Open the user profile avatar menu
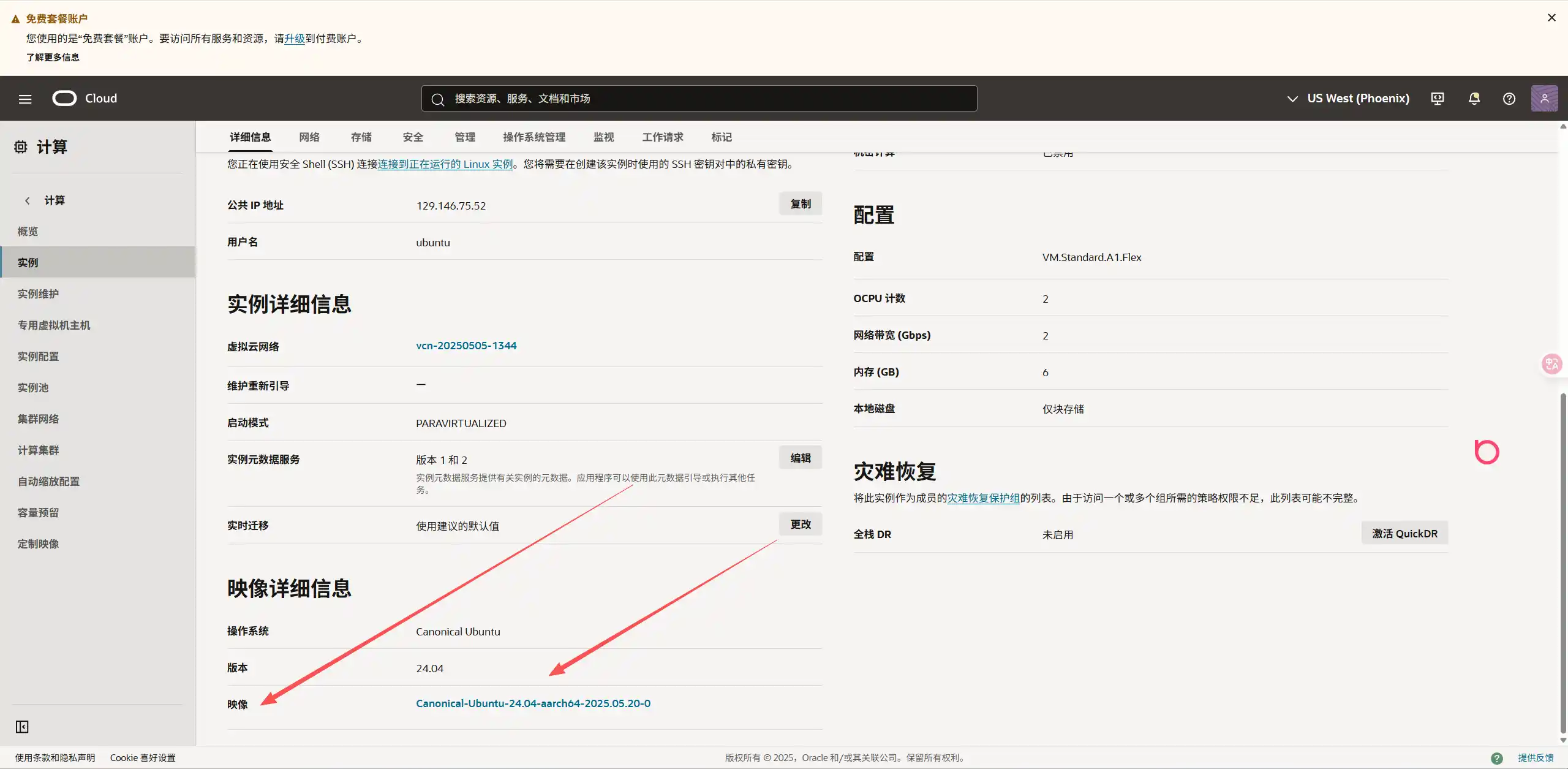This screenshot has width=1568, height=769. [x=1544, y=99]
